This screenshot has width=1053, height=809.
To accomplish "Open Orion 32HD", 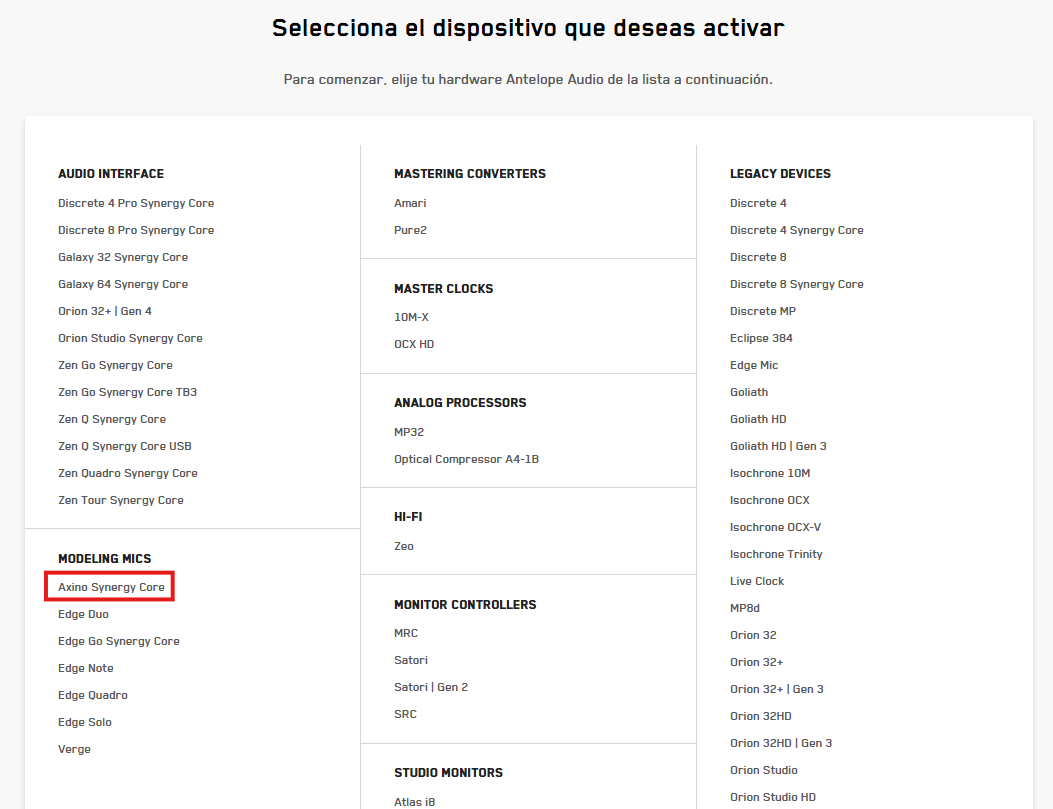I will pos(761,716).
